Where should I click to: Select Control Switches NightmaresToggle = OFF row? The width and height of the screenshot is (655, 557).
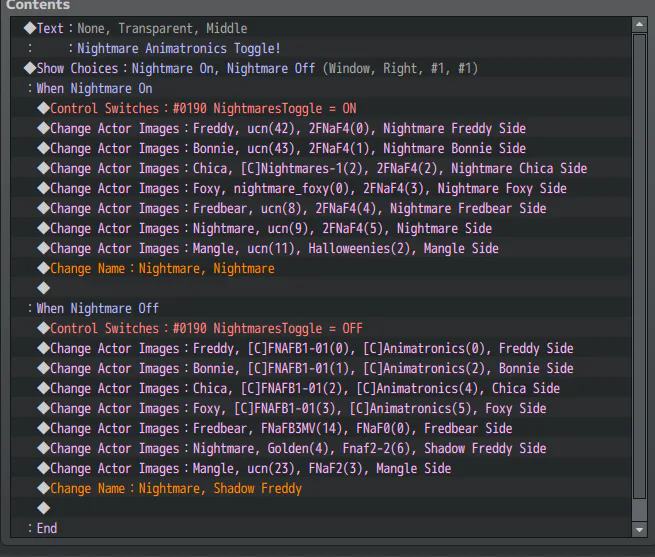click(321, 328)
